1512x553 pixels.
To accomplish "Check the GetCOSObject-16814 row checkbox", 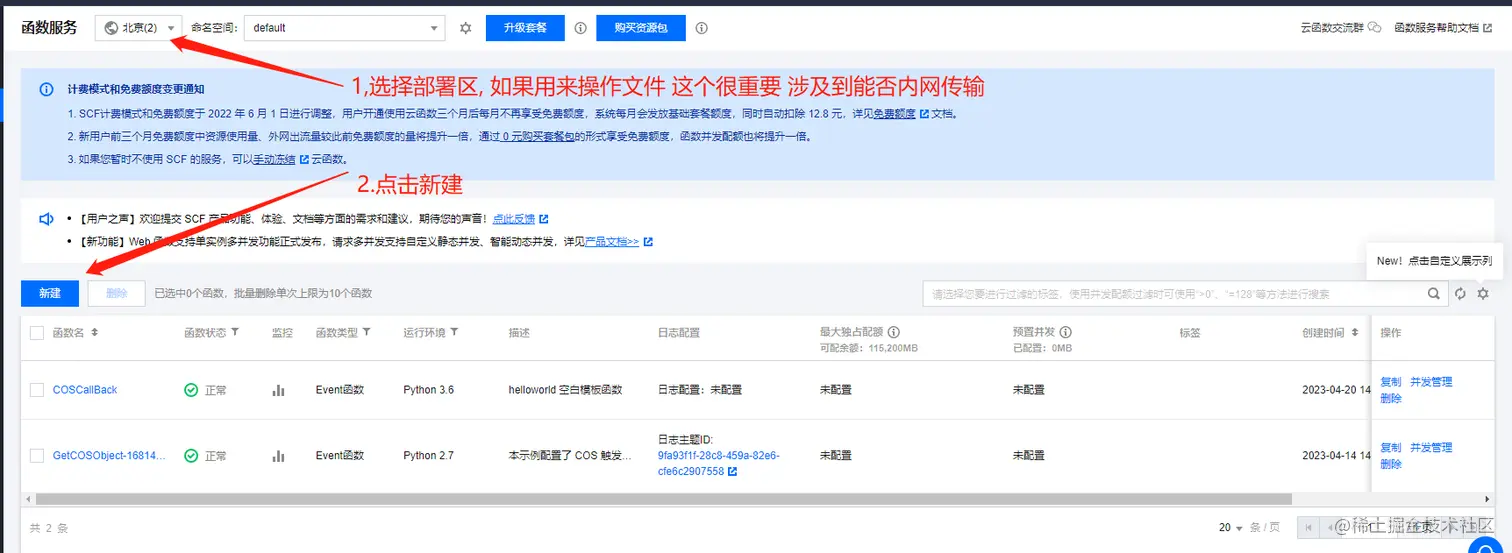I will coord(37,455).
